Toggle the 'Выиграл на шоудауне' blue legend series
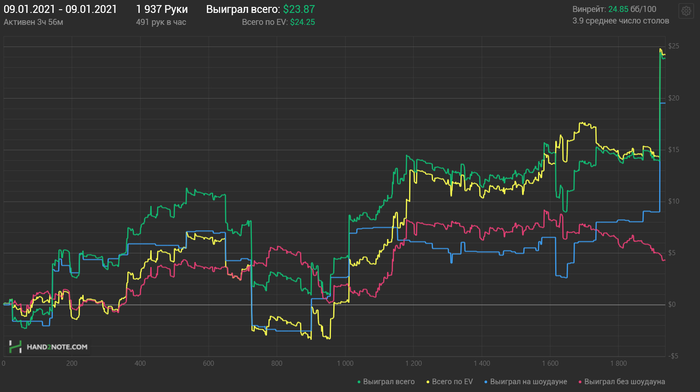The width and height of the screenshot is (700, 392). pyautogui.click(x=525, y=382)
